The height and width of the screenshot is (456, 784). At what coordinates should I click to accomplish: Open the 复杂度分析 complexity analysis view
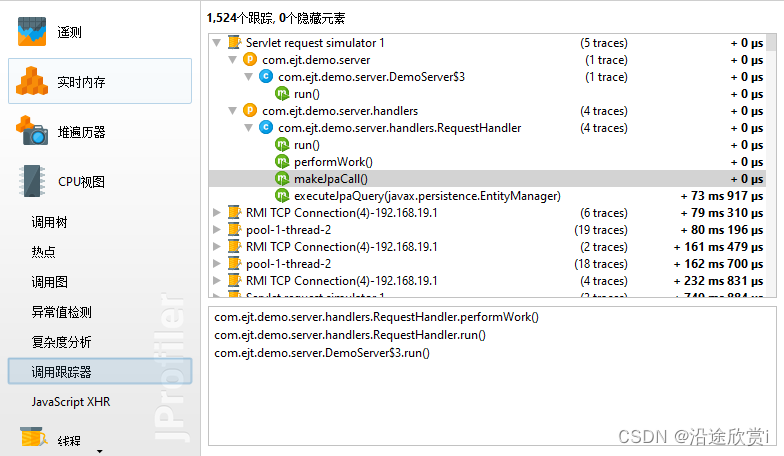[x=62, y=342]
